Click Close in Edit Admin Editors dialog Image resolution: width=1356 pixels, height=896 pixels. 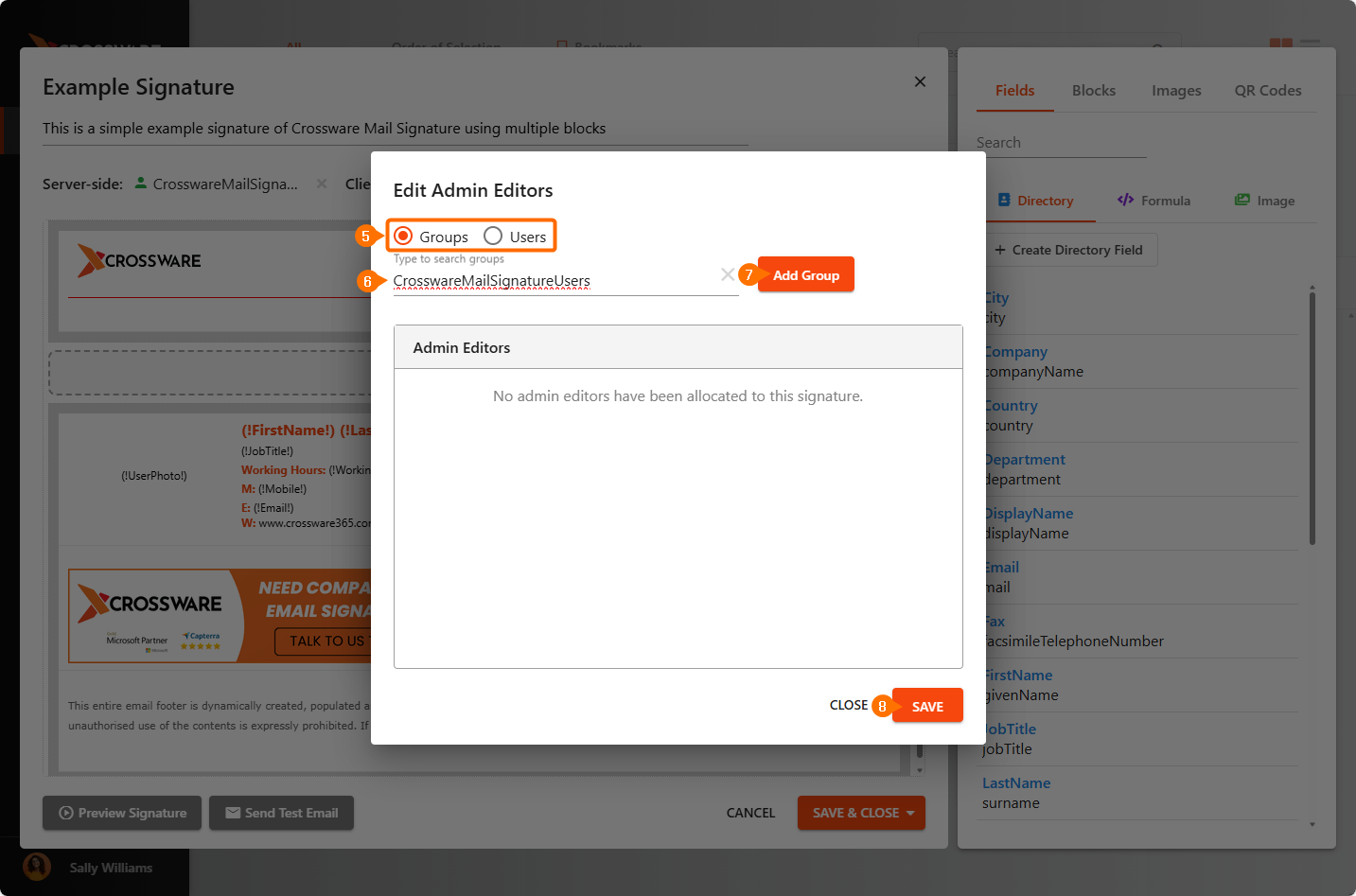coord(848,706)
